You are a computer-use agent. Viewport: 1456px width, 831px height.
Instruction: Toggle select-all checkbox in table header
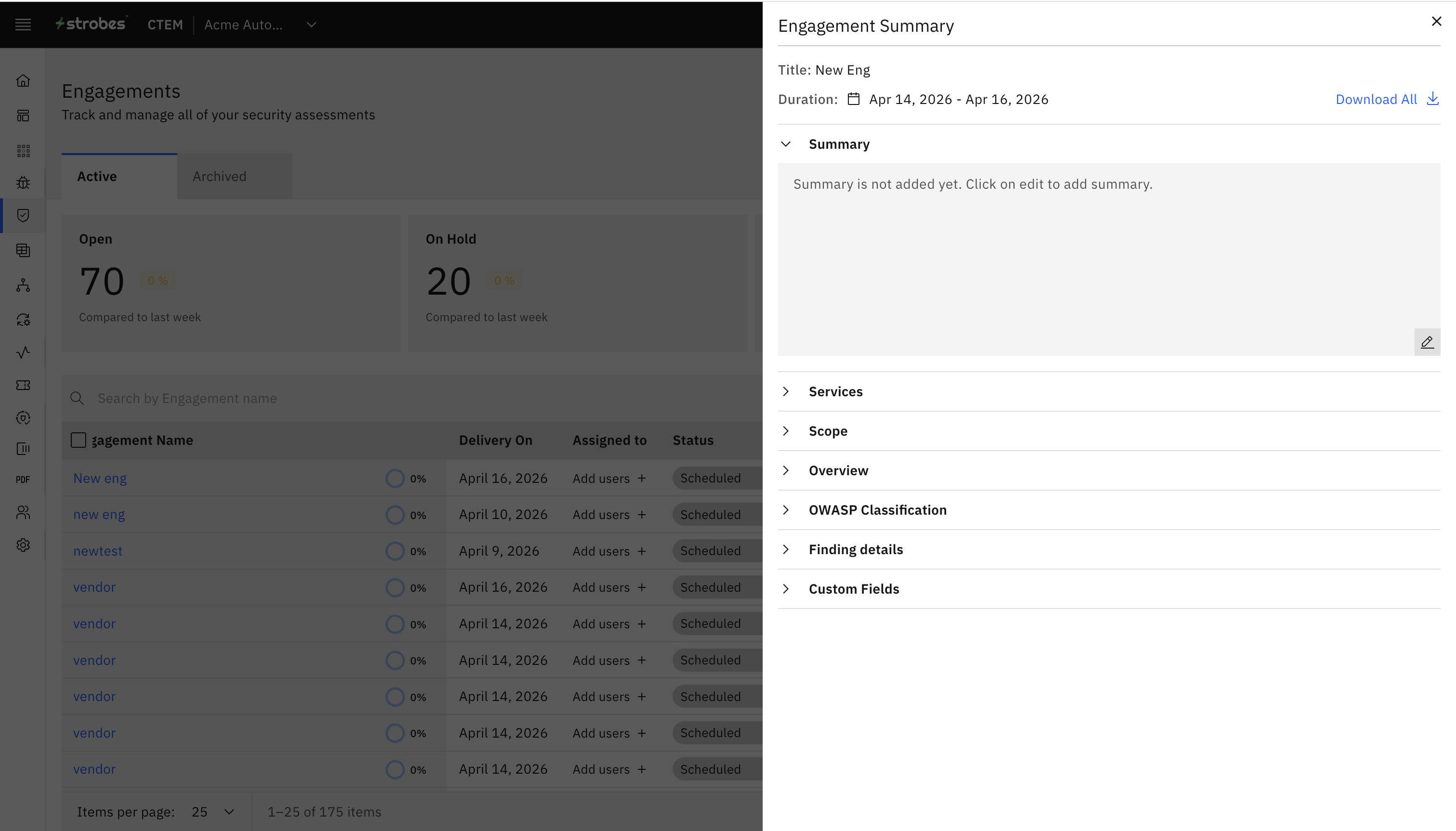point(78,440)
